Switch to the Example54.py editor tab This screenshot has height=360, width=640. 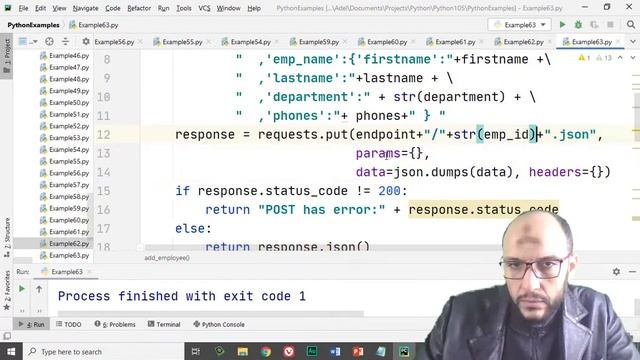pyautogui.click(x=250, y=42)
